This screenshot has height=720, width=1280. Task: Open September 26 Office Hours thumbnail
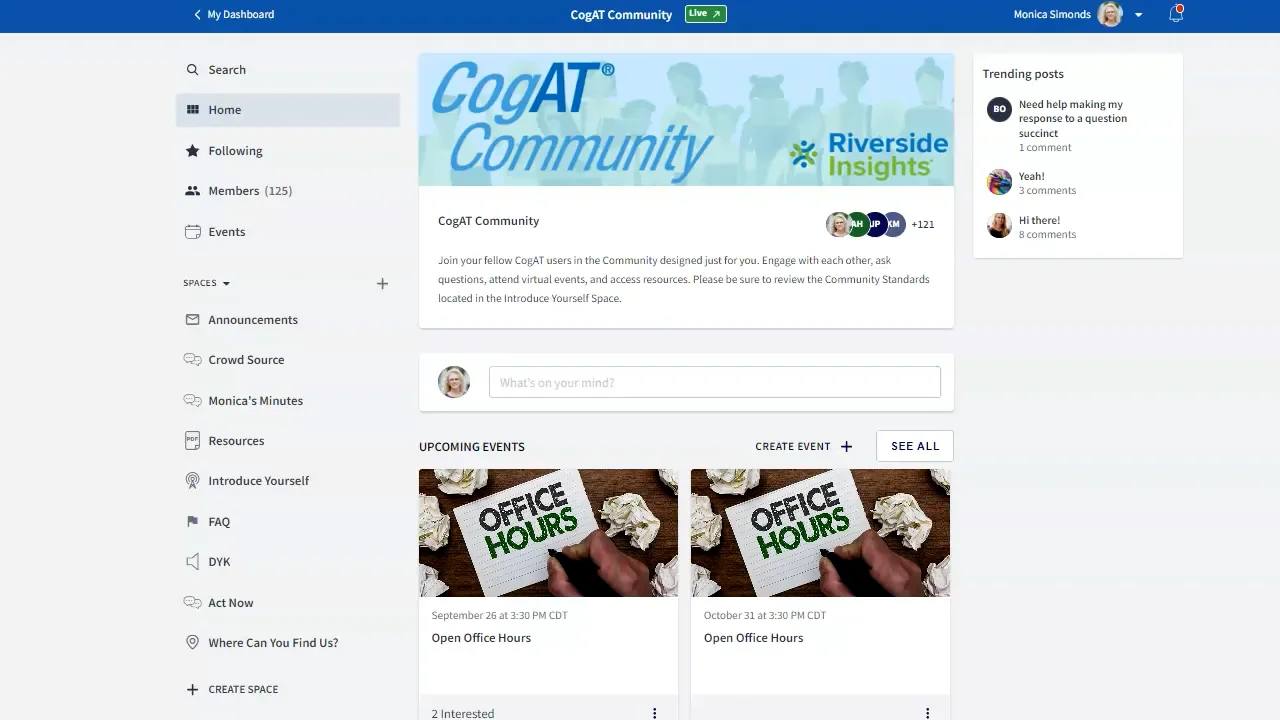(548, 533)
